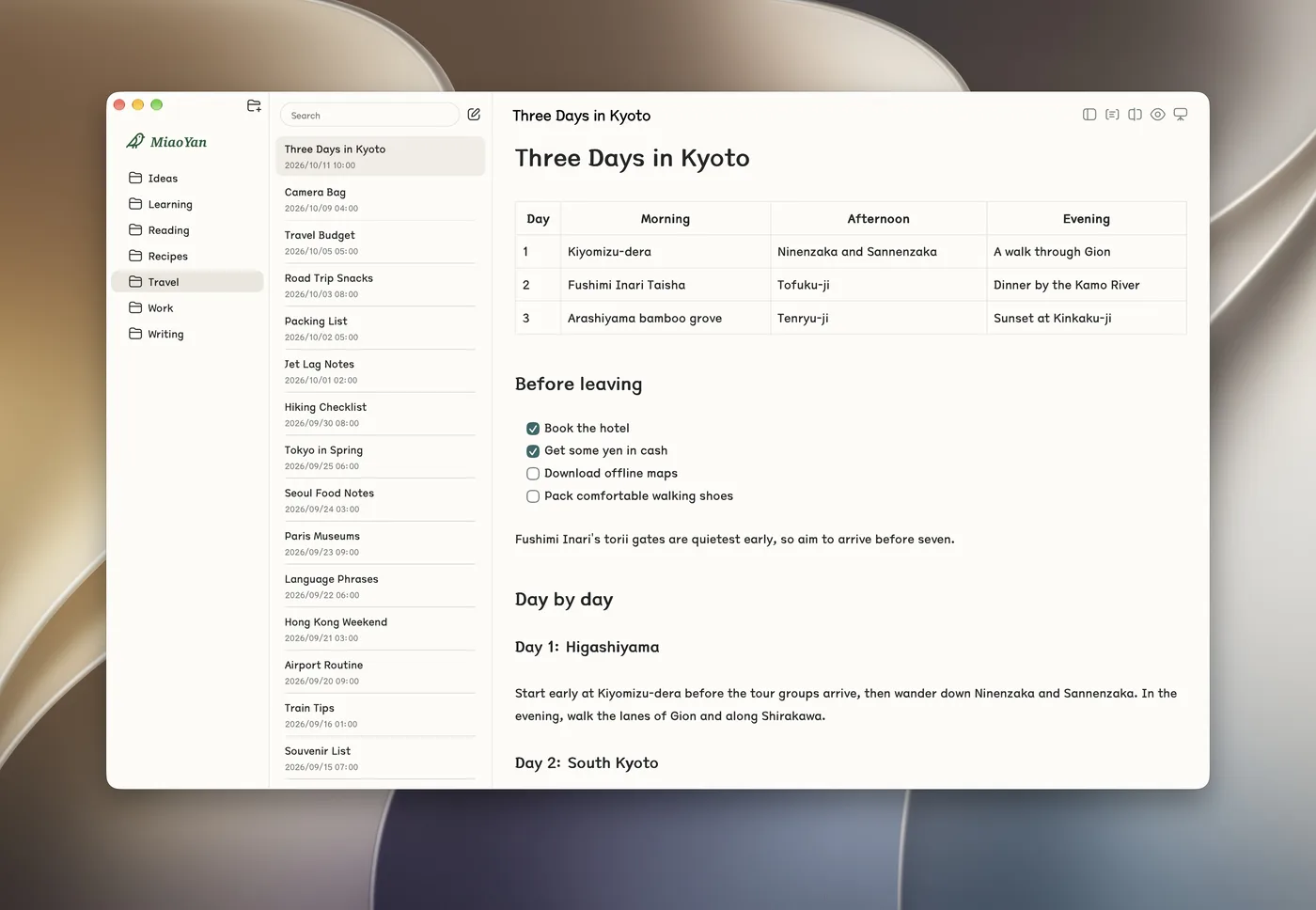Open the Ideas folder
Image resolution: width=1316 pixels, height=910 pixels.
[x=187, y=178]
